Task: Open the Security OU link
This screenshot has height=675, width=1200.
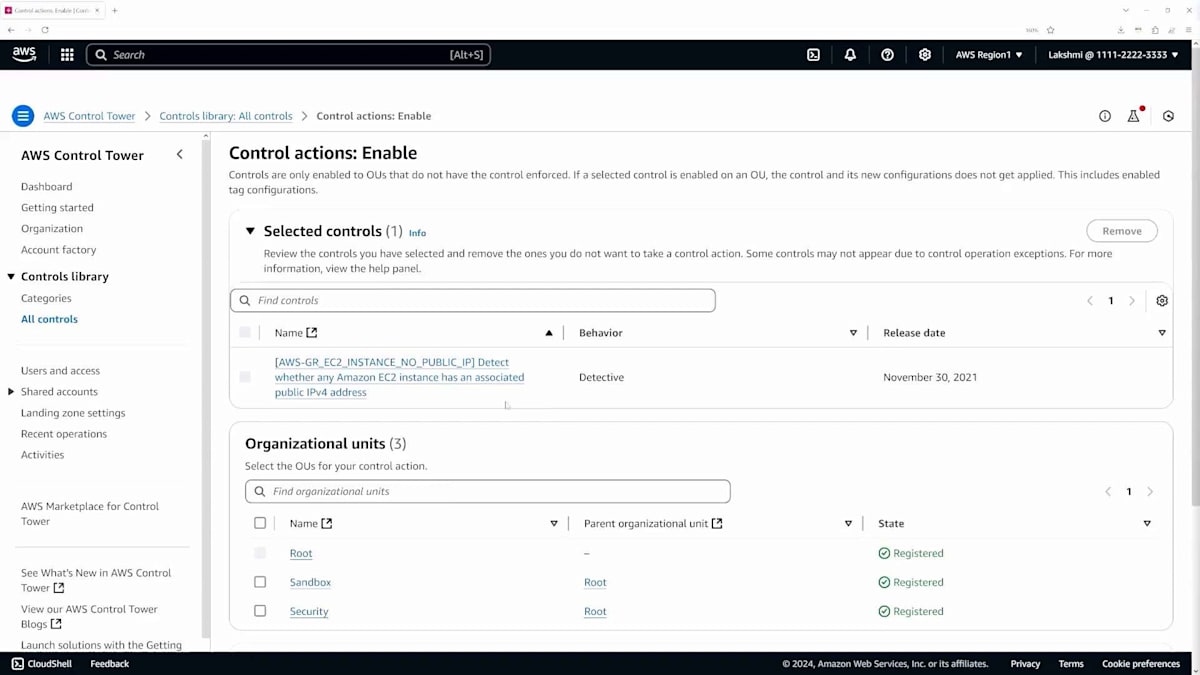Action: pos(309,611)
